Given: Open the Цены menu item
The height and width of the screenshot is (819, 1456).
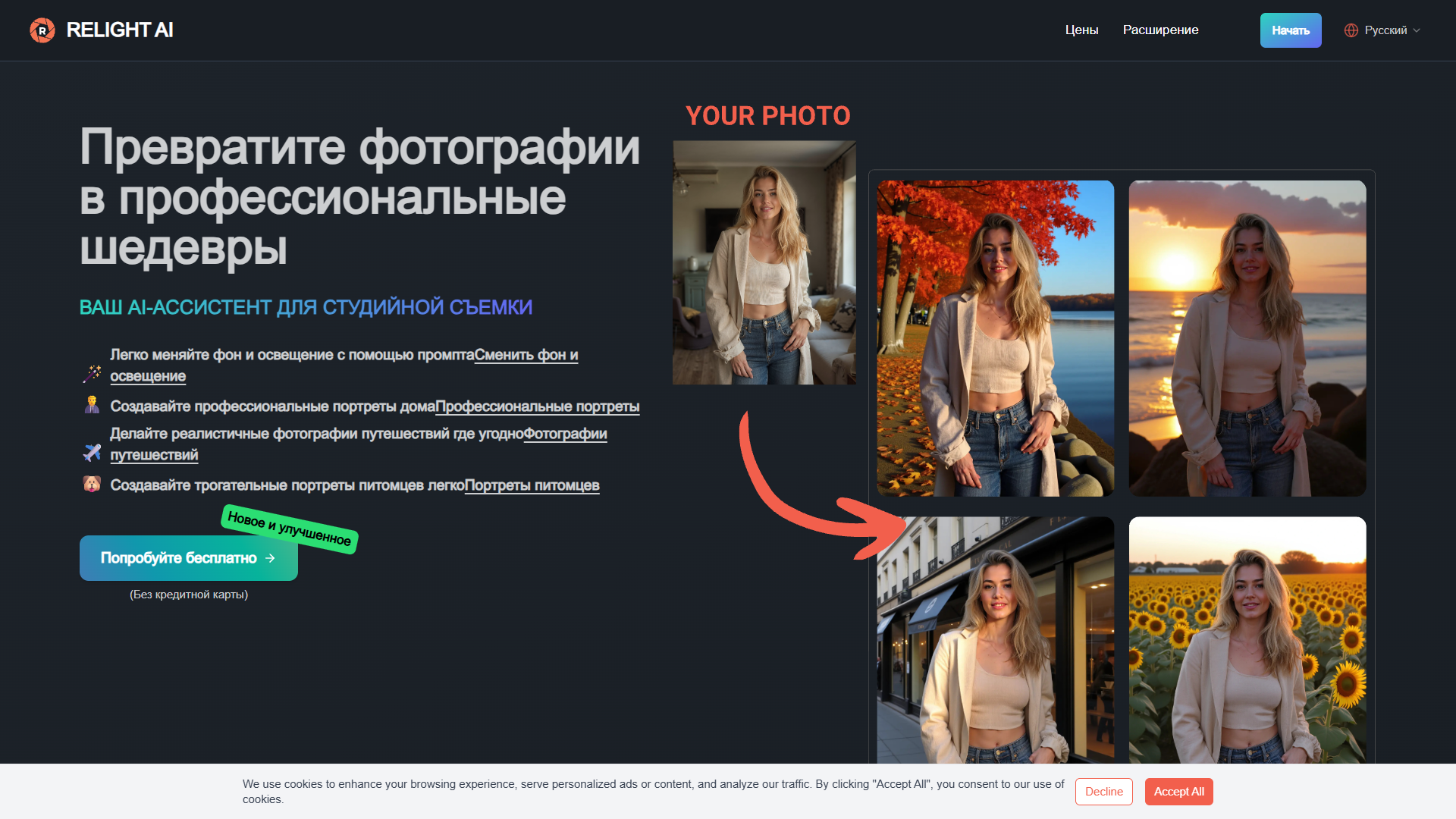Looking at the screenshot, I should (1081, 30).
